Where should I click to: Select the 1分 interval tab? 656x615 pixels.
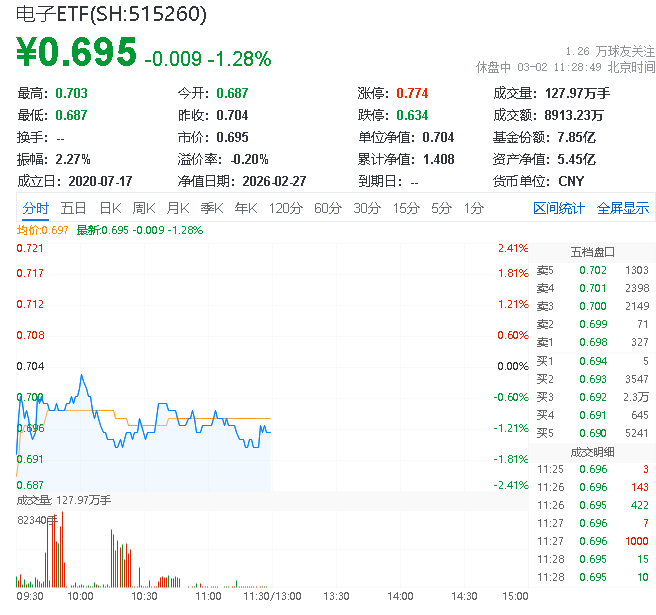pyautogui.click(x=473, y=208)
